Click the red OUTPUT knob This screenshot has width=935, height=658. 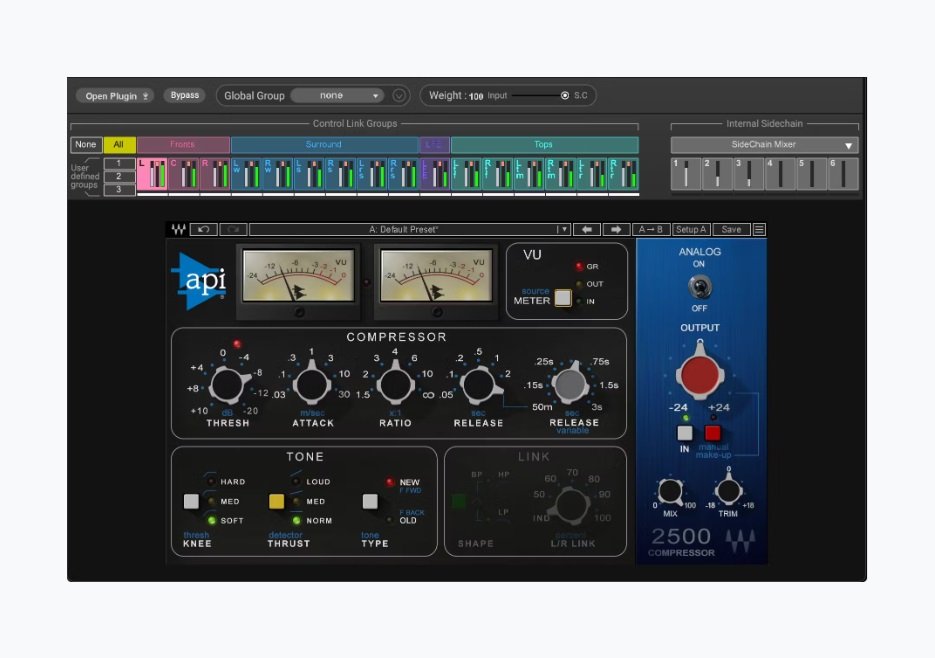coord(700,373)
